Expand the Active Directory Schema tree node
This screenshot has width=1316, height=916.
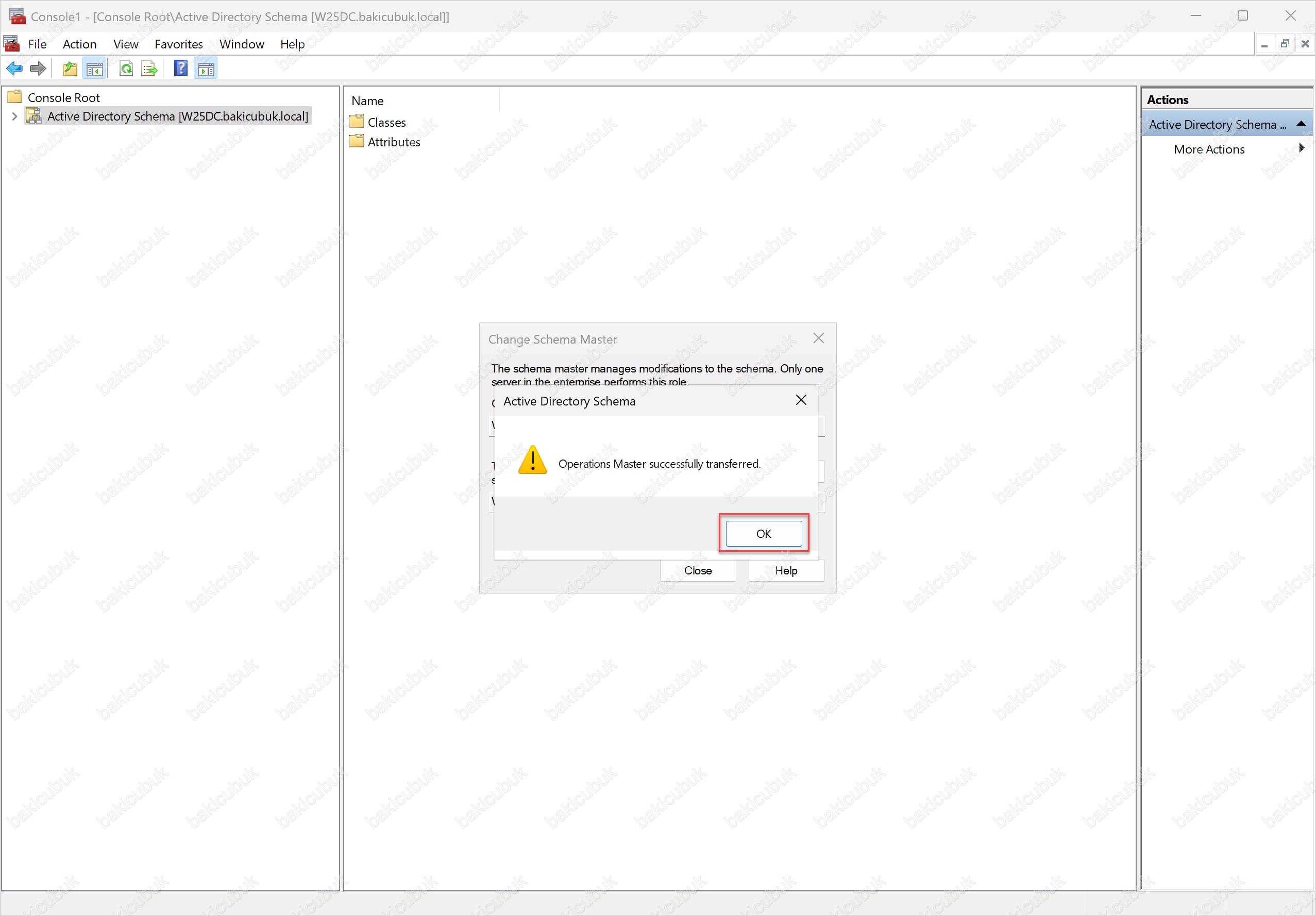[x=14, y=116]
